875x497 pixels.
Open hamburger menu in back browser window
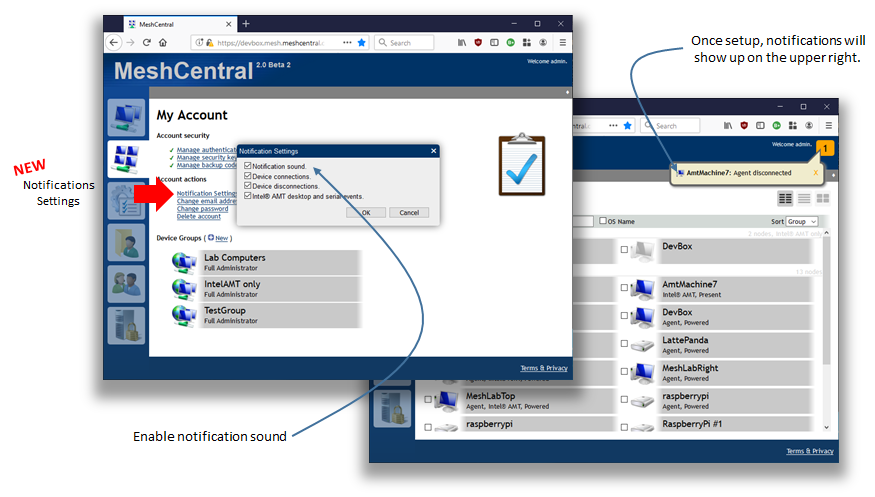pyautogui.click(x=829, y=126)
